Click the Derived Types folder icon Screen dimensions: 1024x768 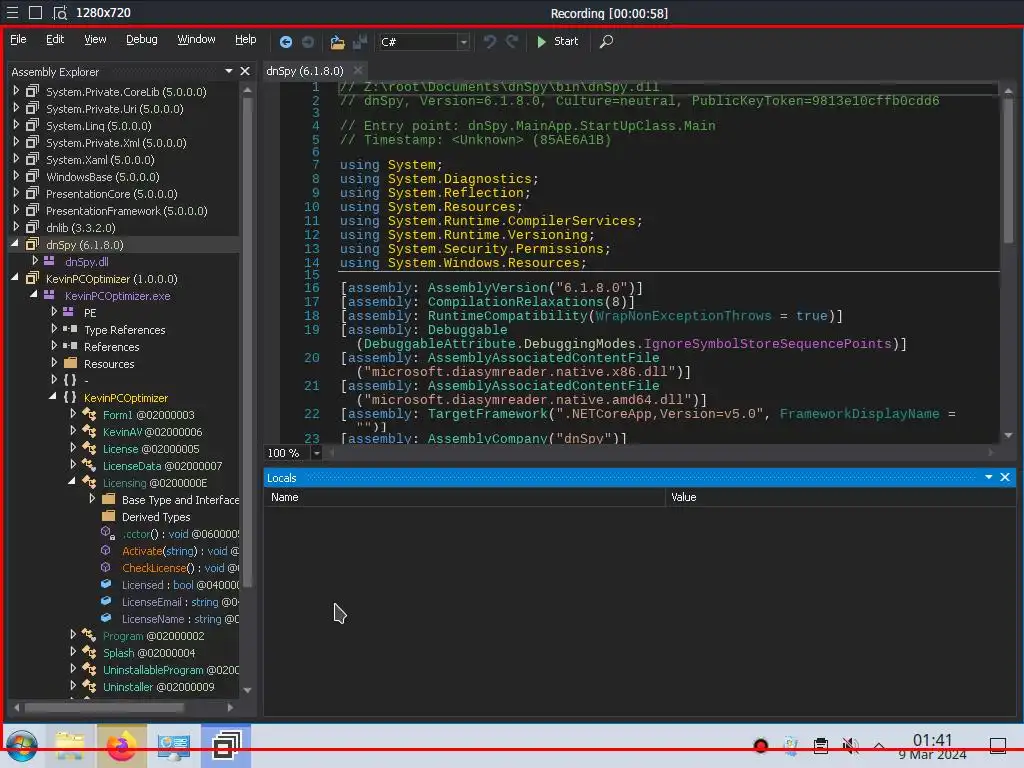[108, 516]
